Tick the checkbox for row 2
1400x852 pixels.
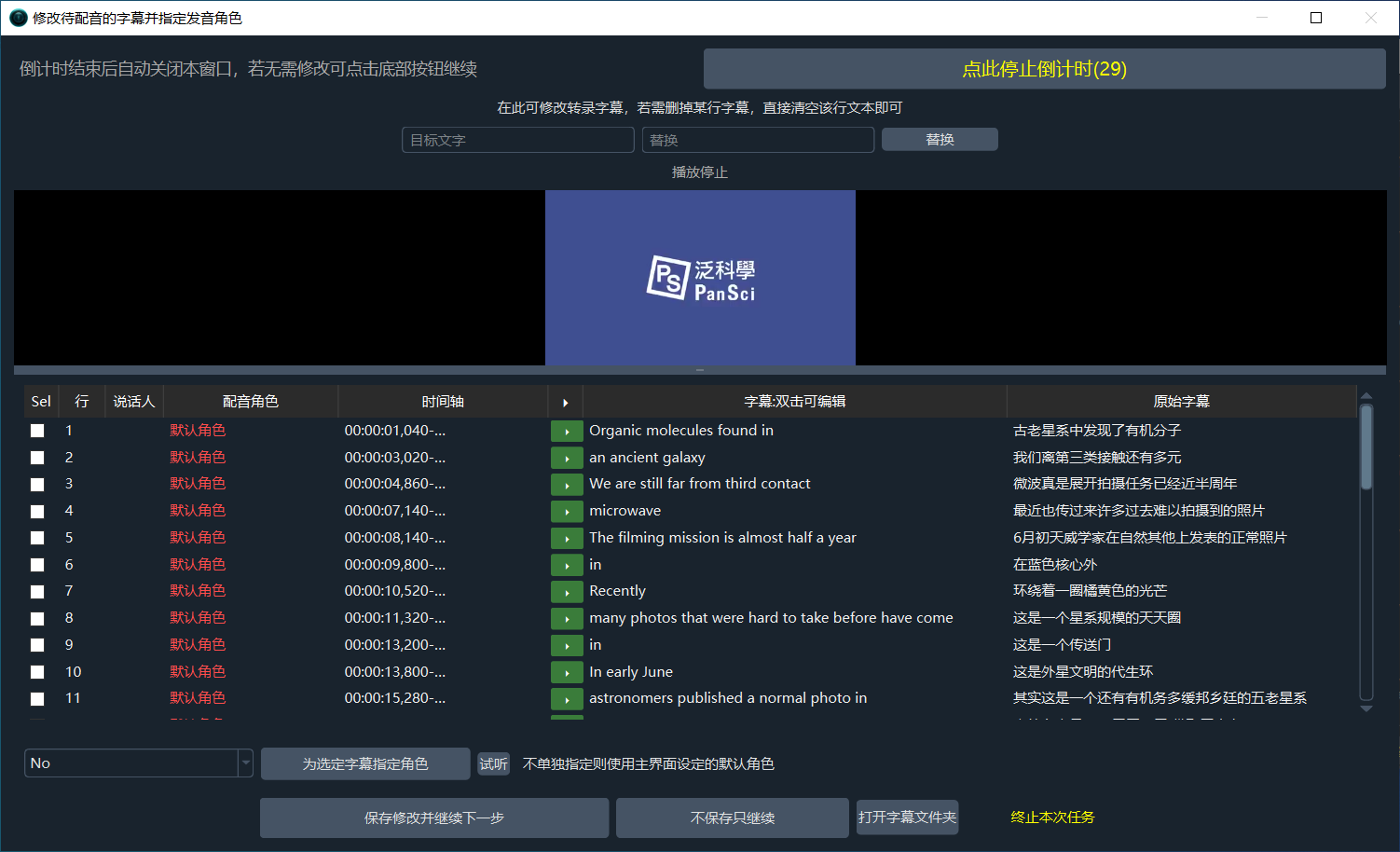pyautogui.click(x=37, y=458)
